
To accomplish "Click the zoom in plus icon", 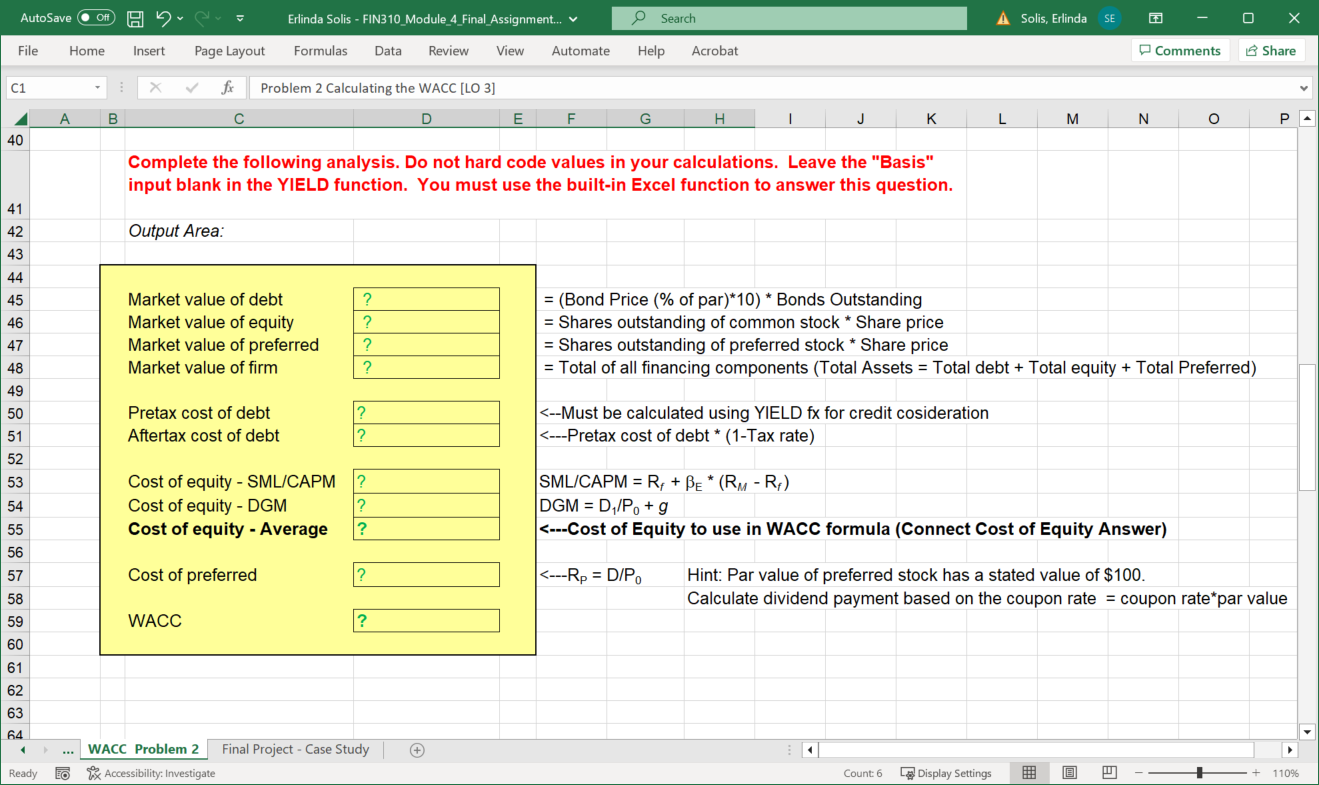I will (x=1256, y=773).
